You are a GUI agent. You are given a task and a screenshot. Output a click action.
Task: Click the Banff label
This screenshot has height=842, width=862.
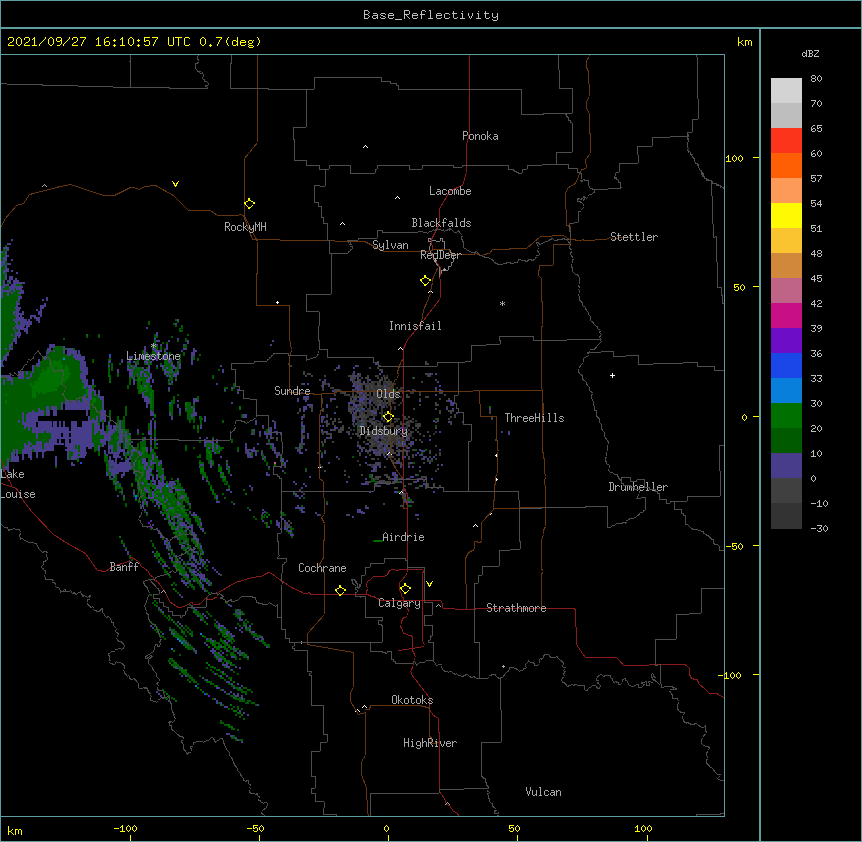coord(124,567)
